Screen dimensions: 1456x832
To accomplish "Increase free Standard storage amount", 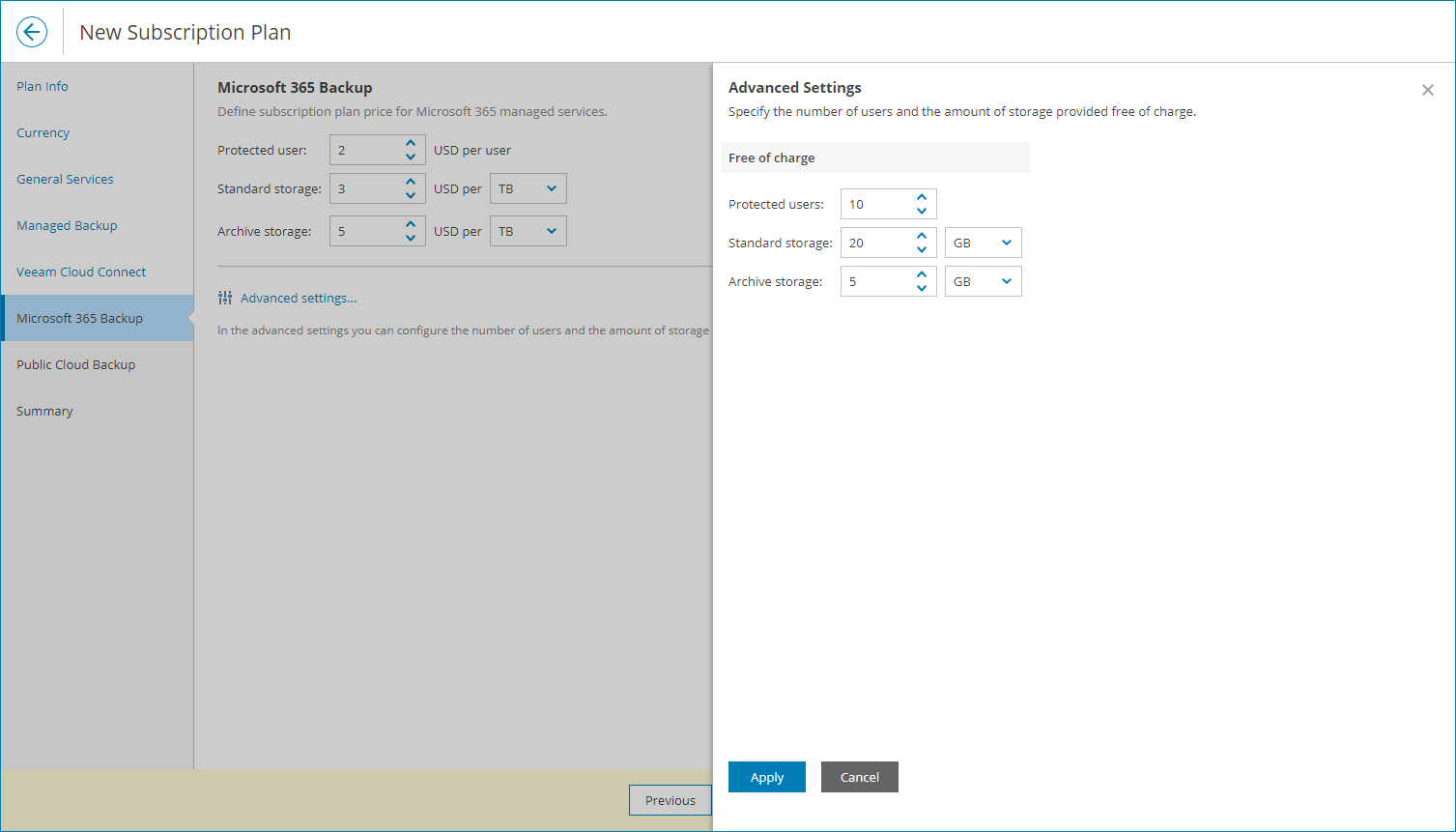I will point(922,236).
